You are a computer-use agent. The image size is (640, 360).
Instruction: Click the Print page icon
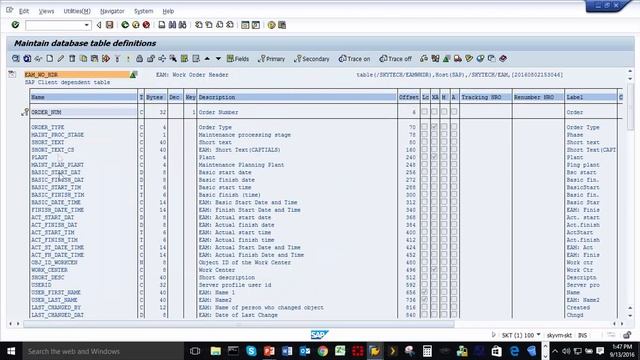(162, 25)
